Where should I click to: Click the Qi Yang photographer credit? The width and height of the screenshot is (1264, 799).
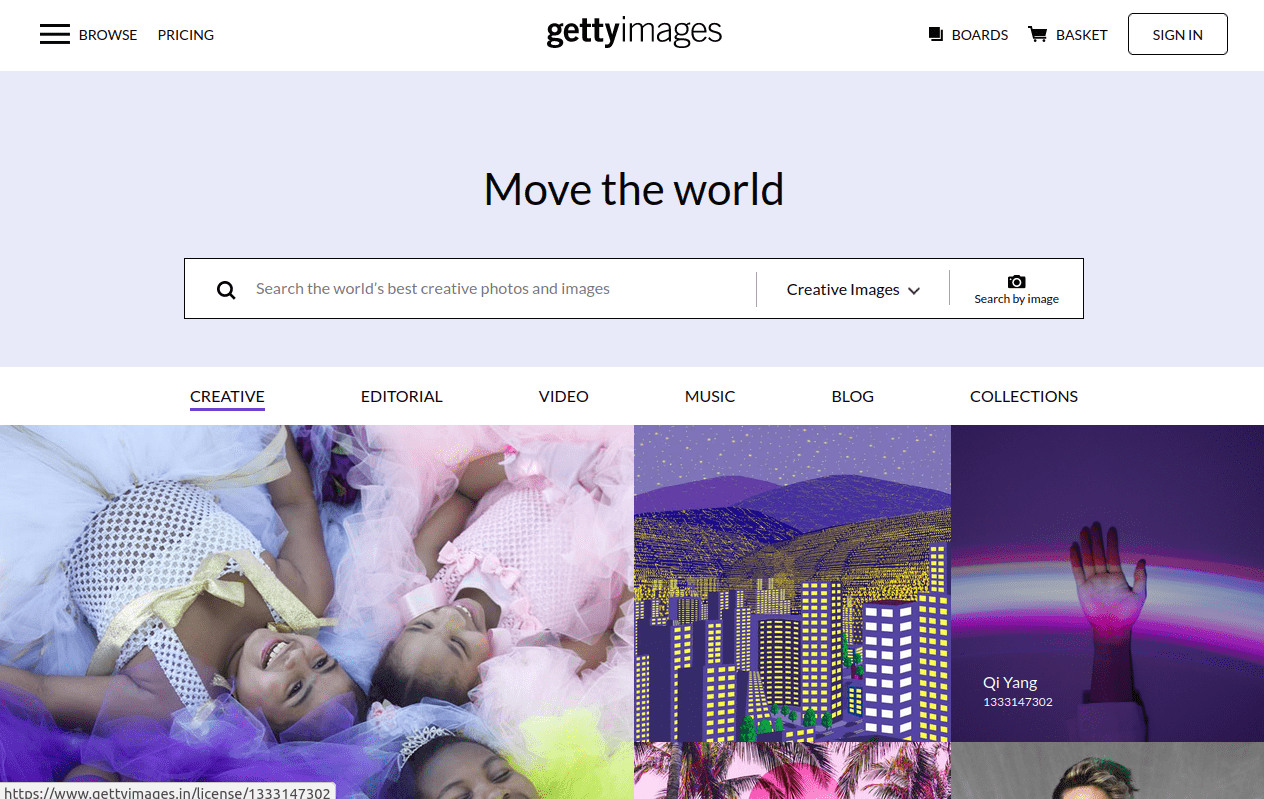click(x=1010, y=682)
